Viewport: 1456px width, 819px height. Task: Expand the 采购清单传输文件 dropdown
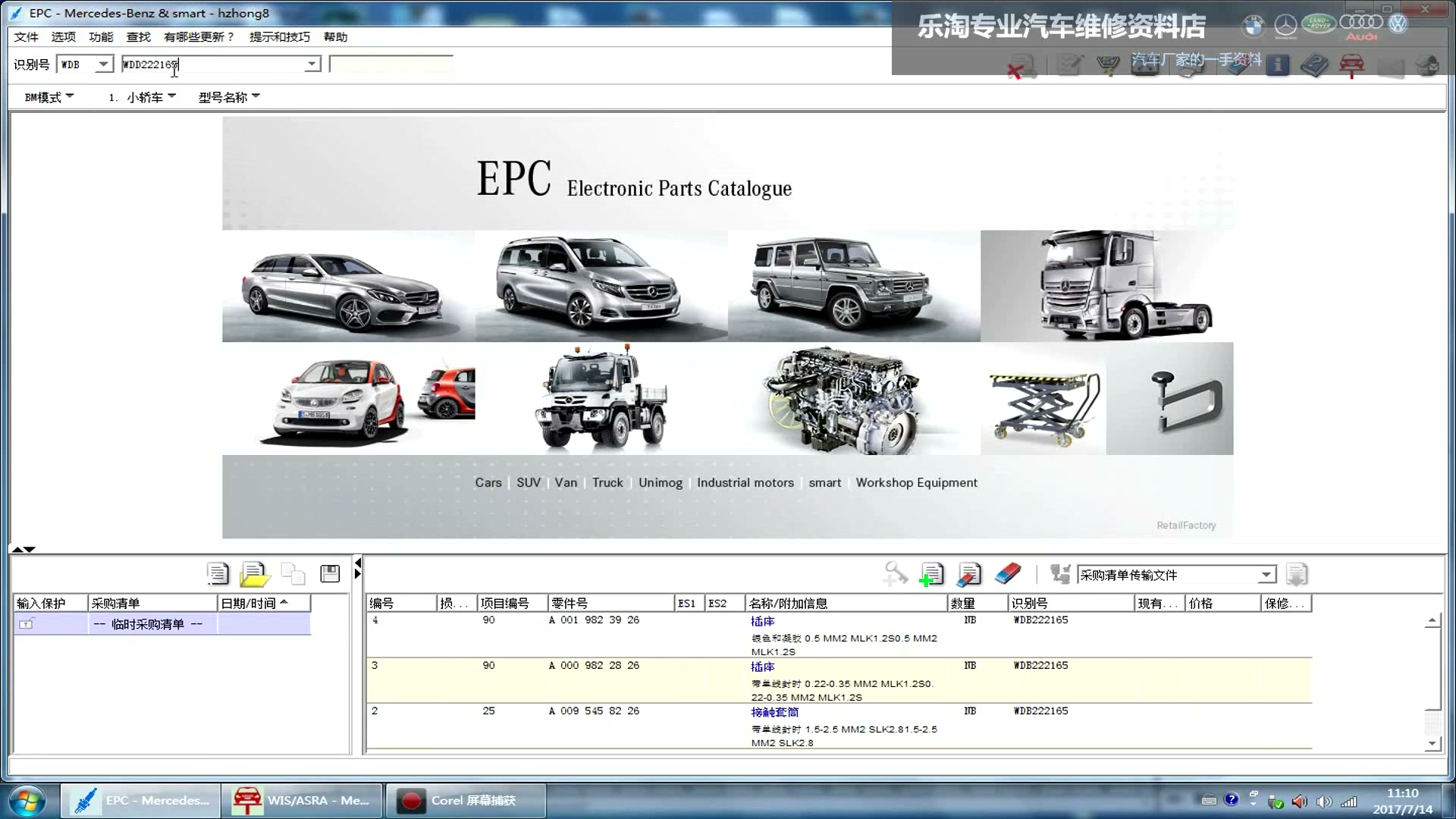[1266, 575]
